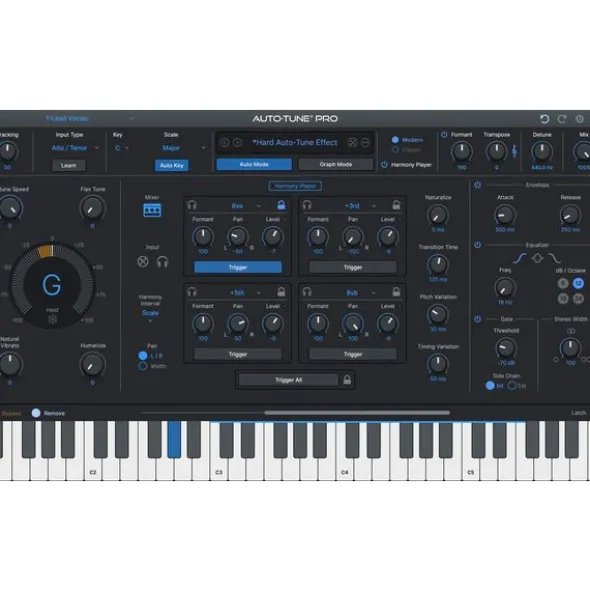Screen dimensions: 590x591
Task: Go to previous preset arrow
Action: click(x=225, y=142)
